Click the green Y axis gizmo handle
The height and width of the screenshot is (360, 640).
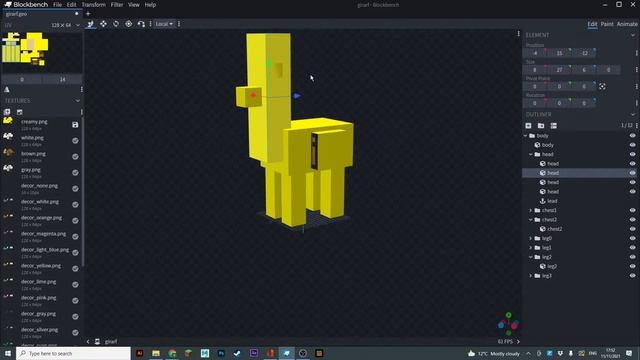click(269, 64)
